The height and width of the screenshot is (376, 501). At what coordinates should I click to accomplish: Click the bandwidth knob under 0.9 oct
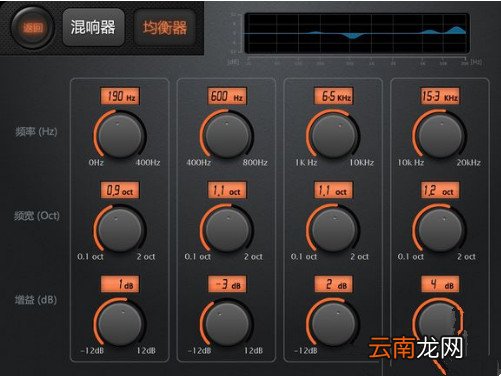pyautogui.click(x=120, y=230)
